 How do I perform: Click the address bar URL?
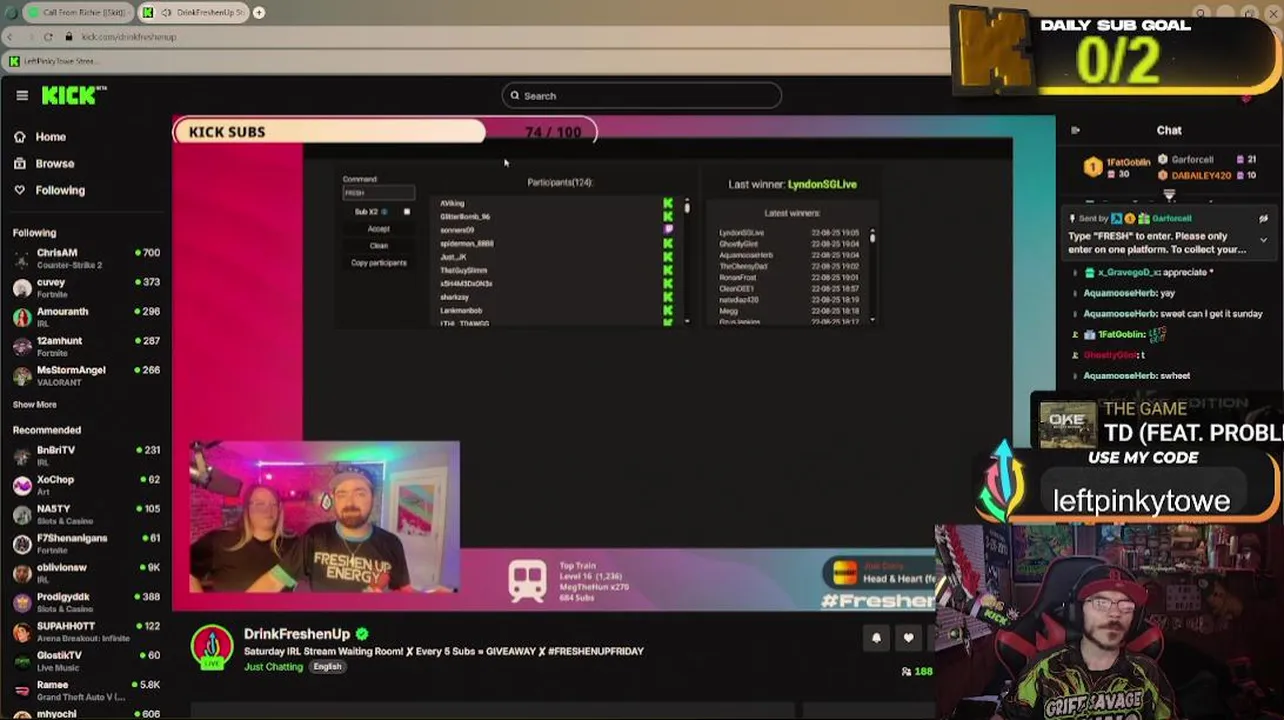point(128,37)
